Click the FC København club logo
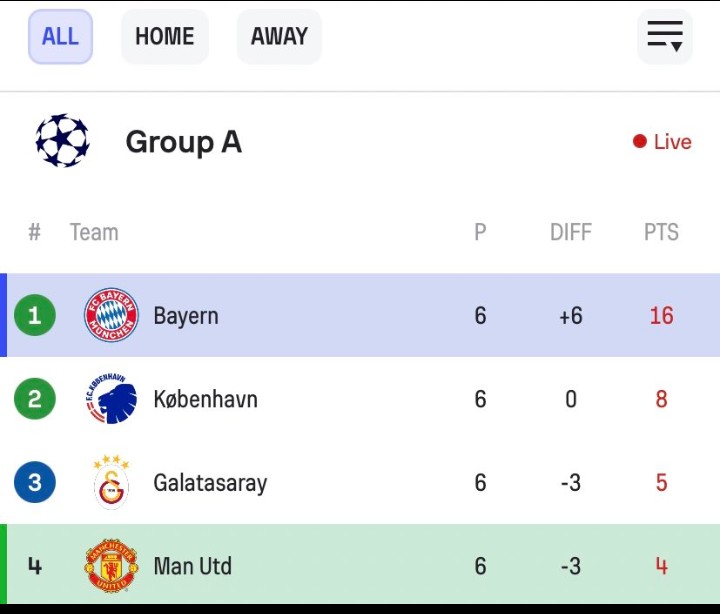 (111, 400)
